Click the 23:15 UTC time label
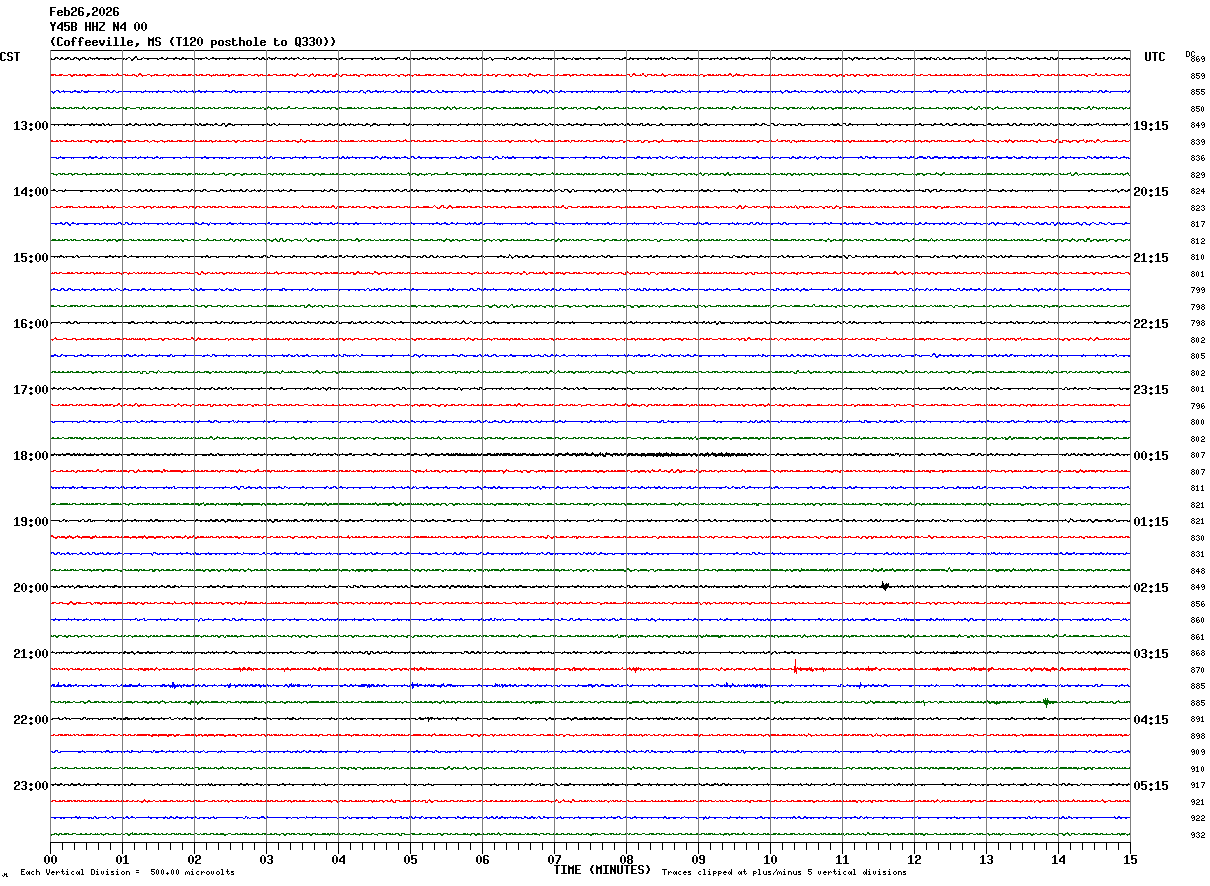This screenshot has width=1210, height=886. click(1151, 390)
